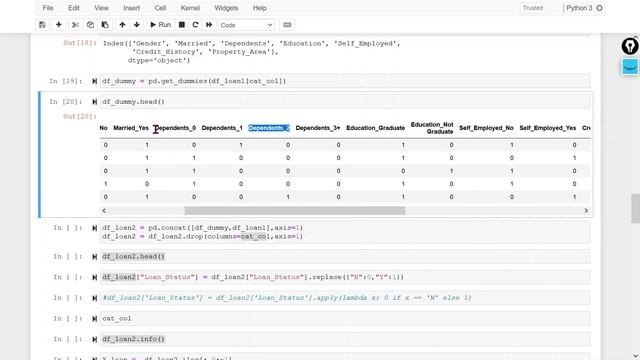Insert a cell below with the plus icon

click(x=59, y=25)
